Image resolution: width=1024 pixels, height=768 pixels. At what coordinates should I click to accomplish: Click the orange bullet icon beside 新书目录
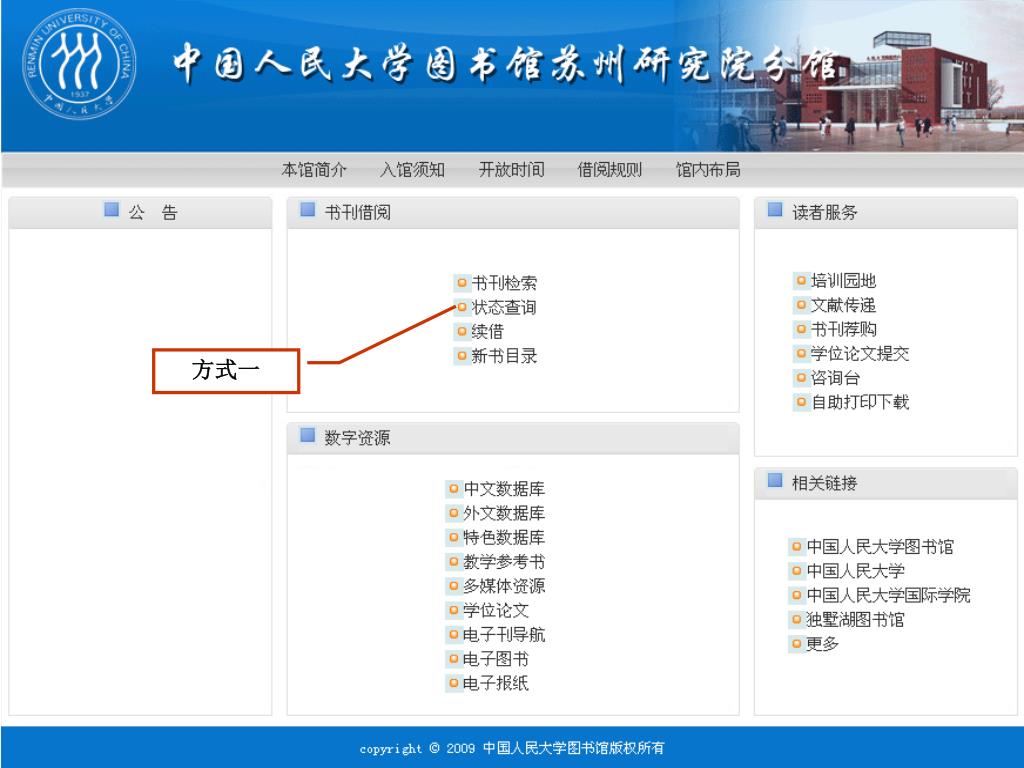[462, 356]
